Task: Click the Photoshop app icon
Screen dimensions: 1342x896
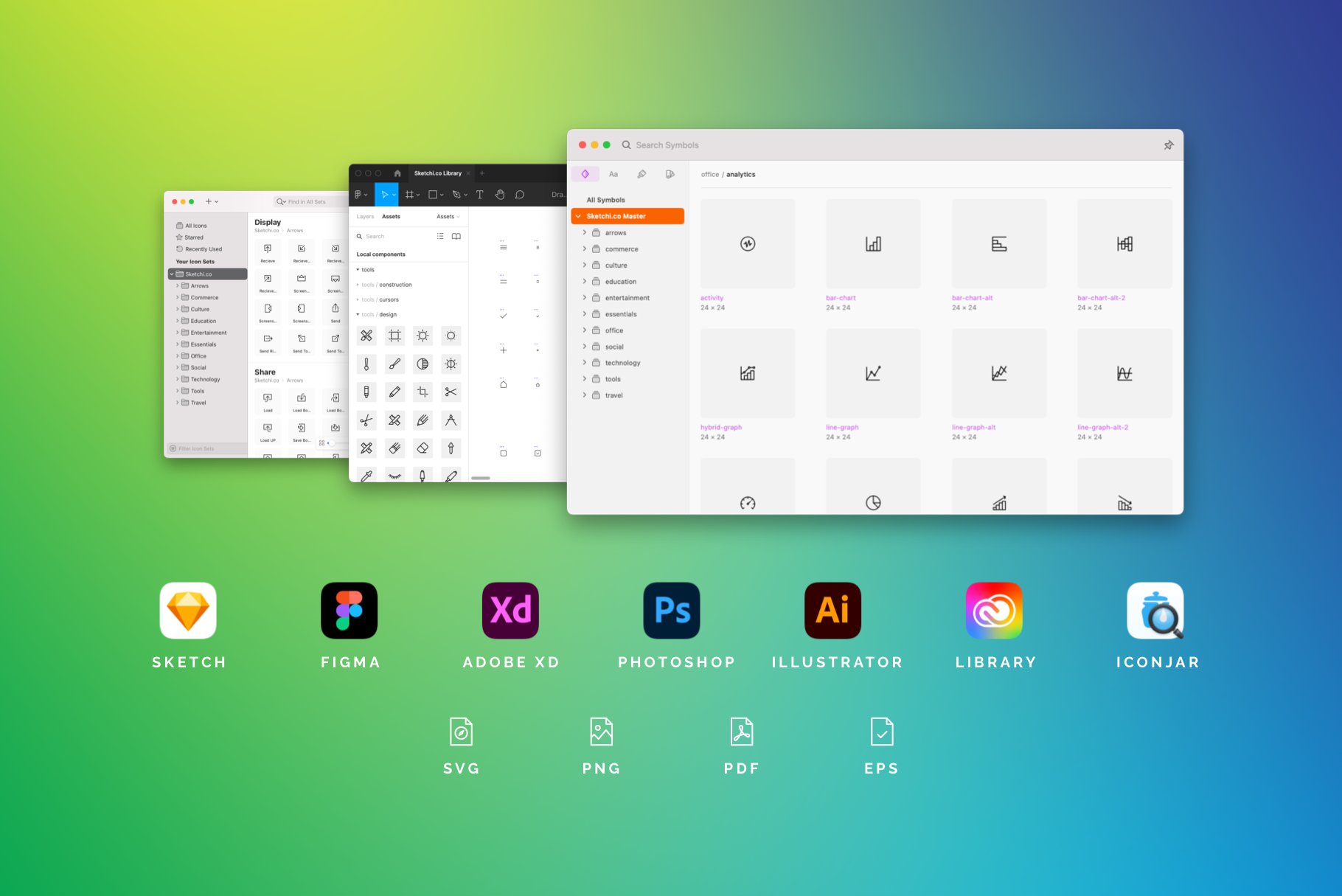Action: (672, 611)
